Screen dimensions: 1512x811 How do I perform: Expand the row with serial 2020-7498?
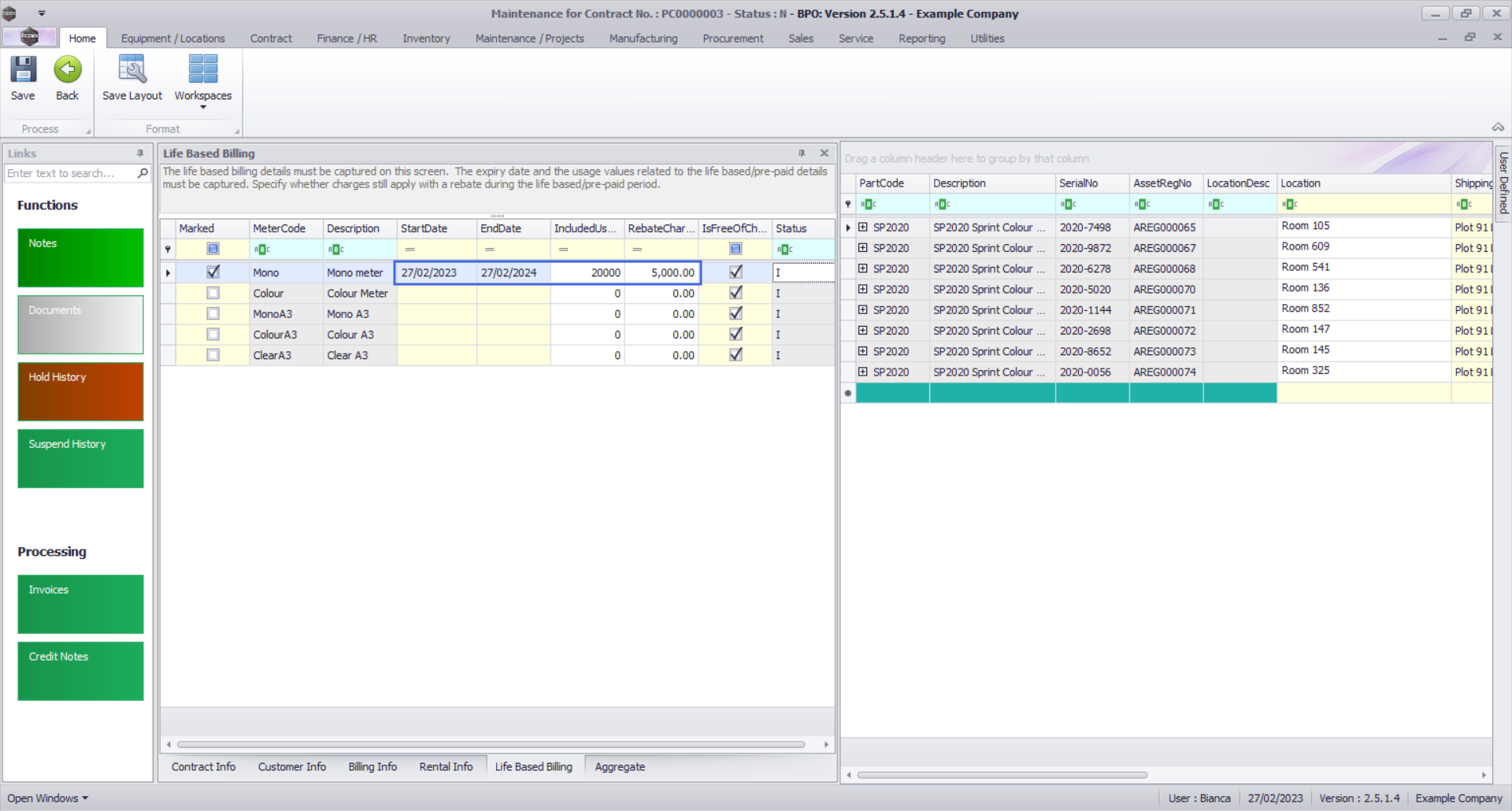pyautogui.click(x=863, y=228)
